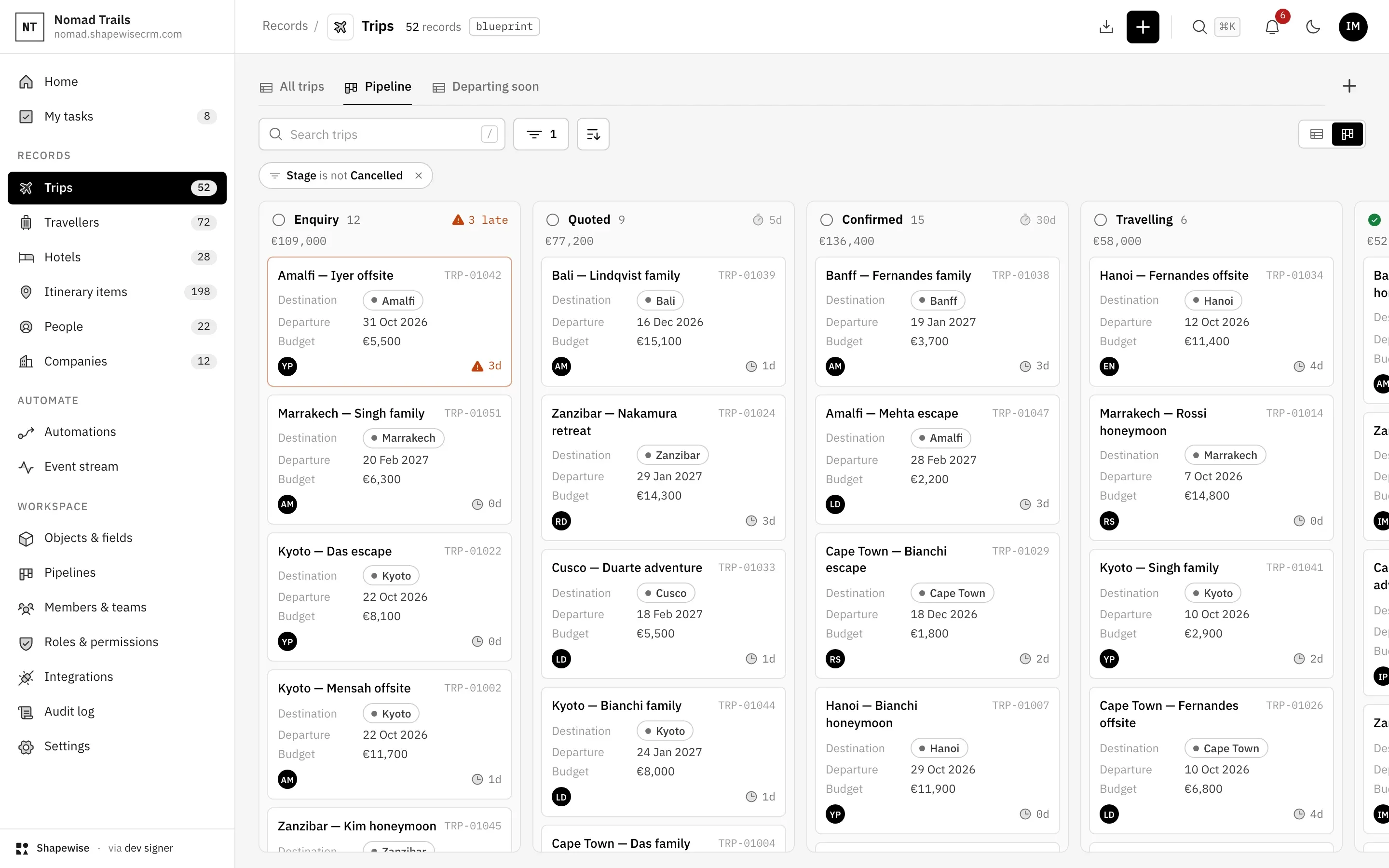Click 3d overdue warning on Amalfi Iyer card
The width and height of the screenshot is (1389, 868).
point(486,366)
